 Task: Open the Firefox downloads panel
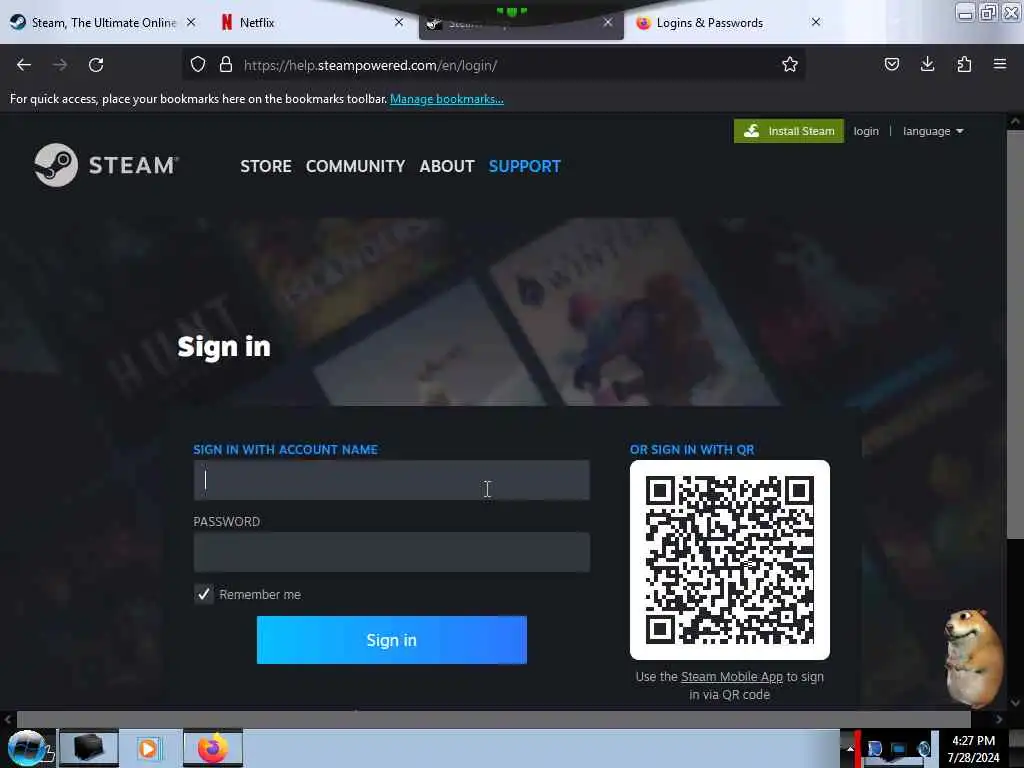[x=927, y=64]
